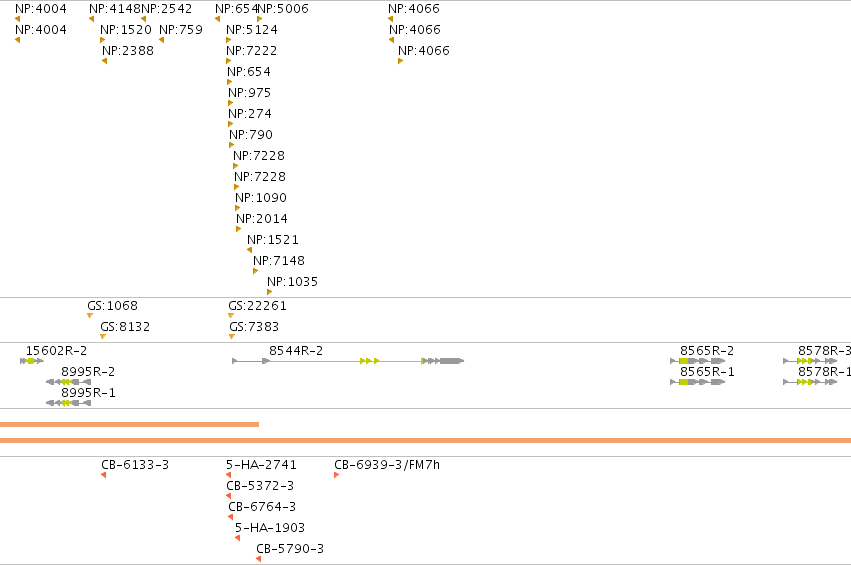The height and width of the screenshot is (565, 851).
Task: Select the NP:1520 insertion marker
Action: [x=103, y=40]
